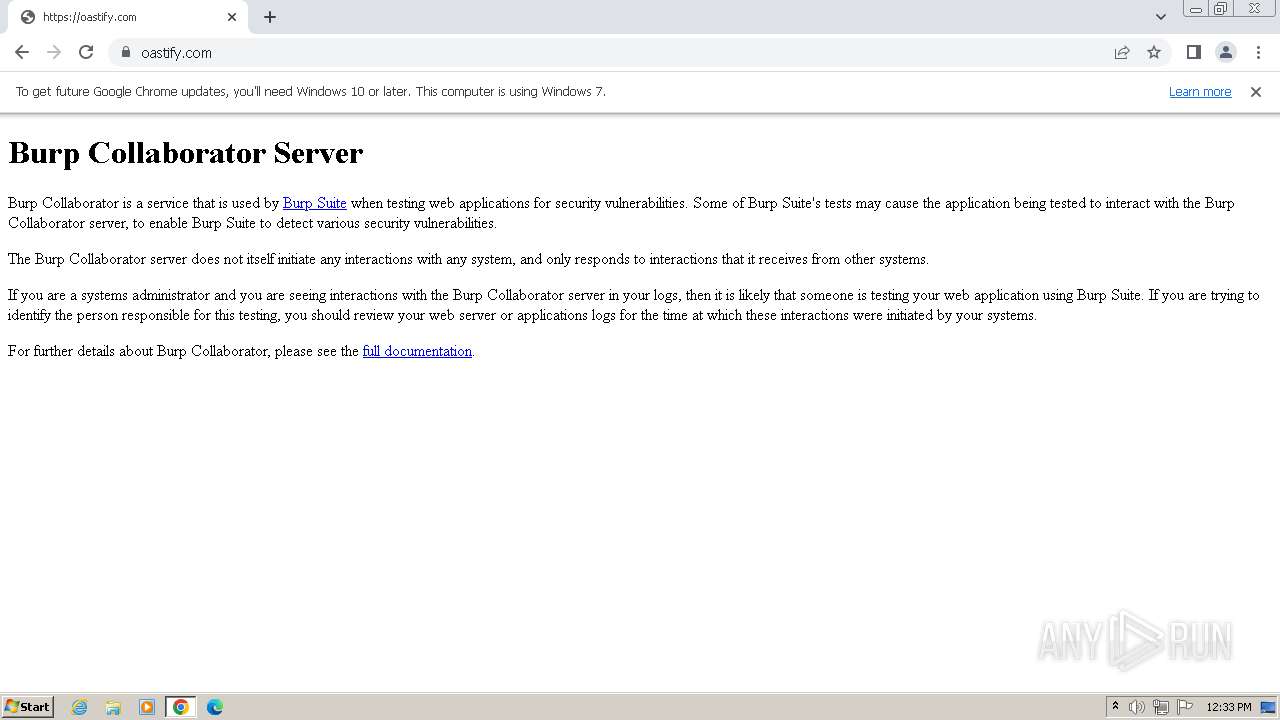
Task: Launch Microsoft Edge from taskbar
Action: point(215,707)
